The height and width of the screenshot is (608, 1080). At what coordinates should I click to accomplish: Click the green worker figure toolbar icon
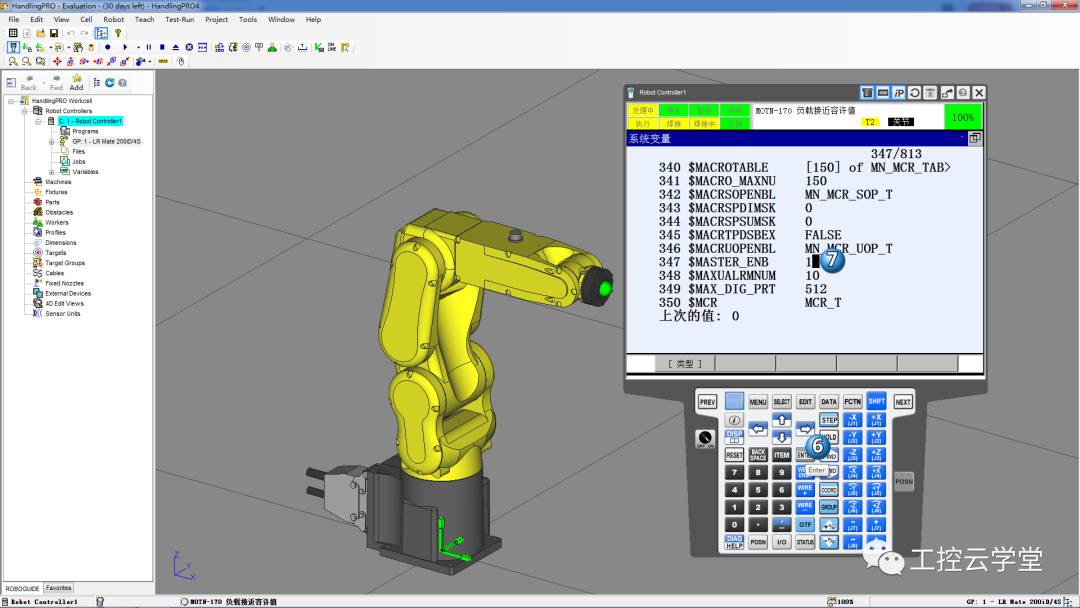coord(272,48)
